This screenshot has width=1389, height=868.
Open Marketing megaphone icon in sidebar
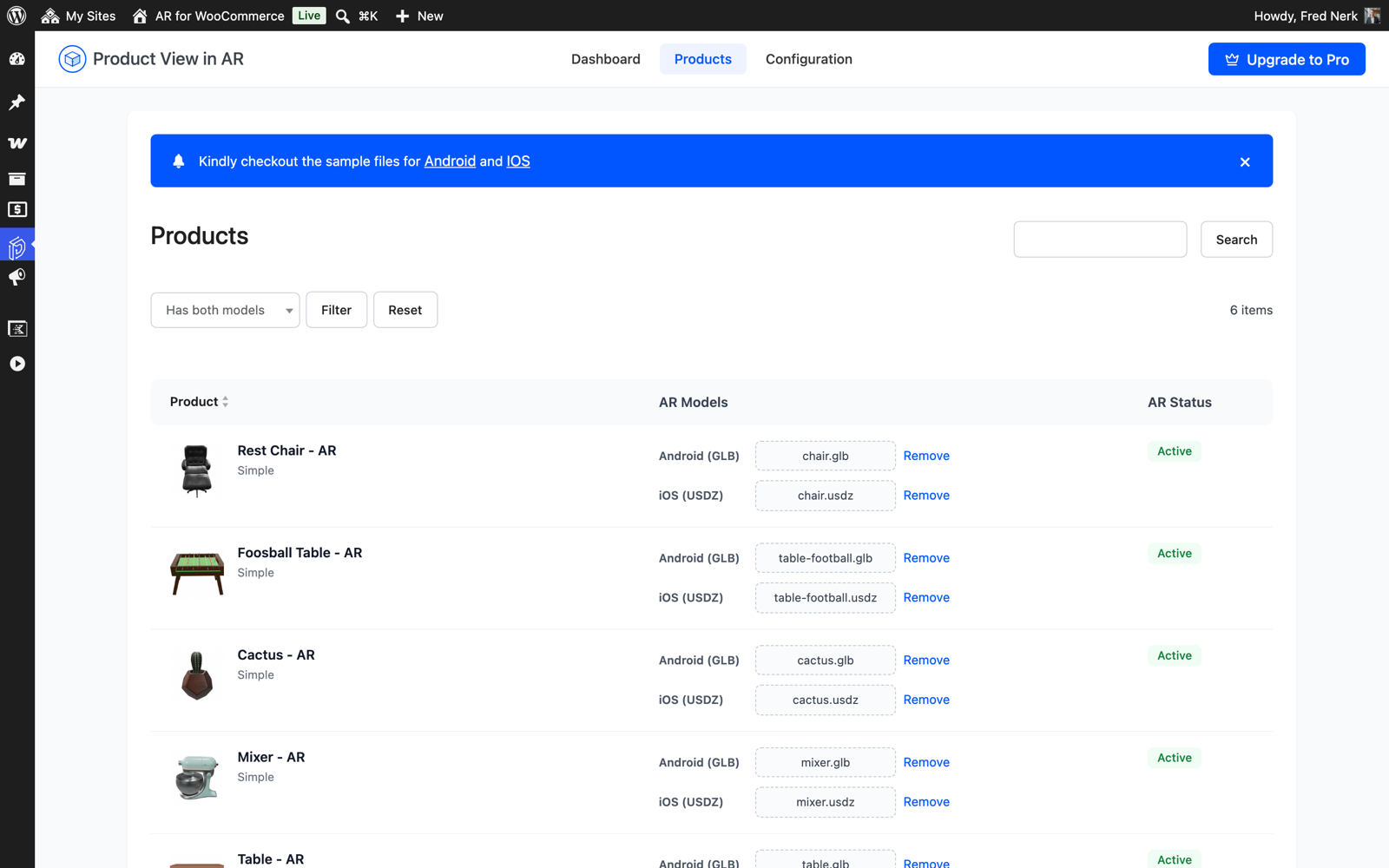tap(17, 278)
